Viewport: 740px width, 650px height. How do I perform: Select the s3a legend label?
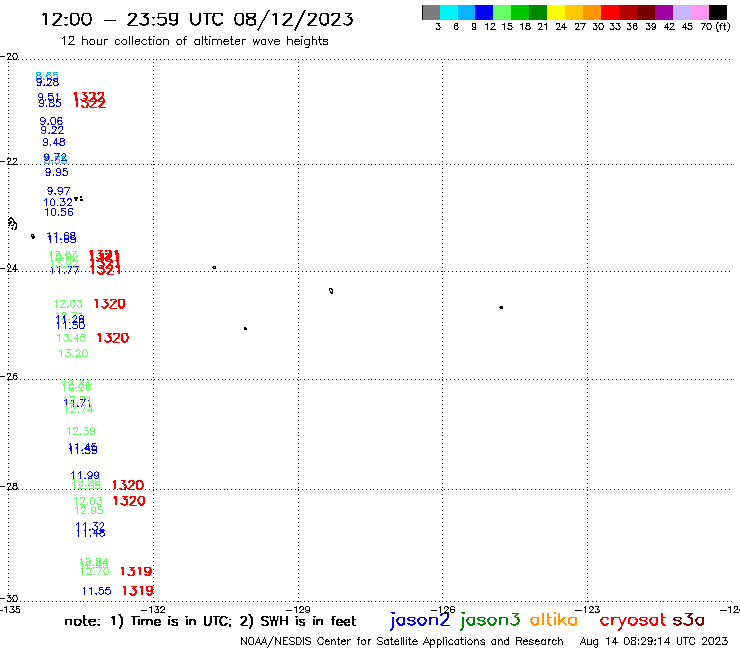688,620
